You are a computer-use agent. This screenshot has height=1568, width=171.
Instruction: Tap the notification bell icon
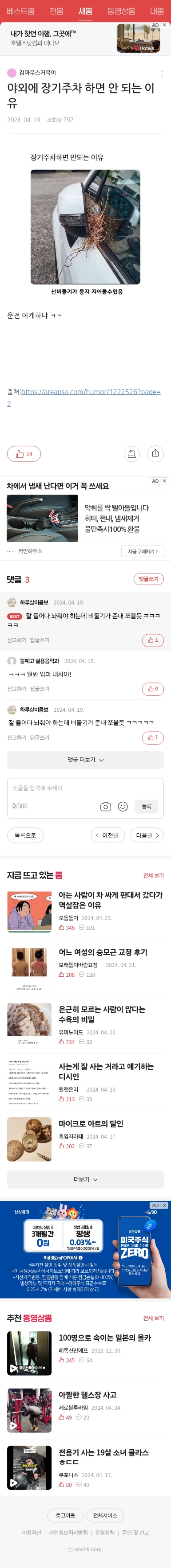(x=131, y=453)
